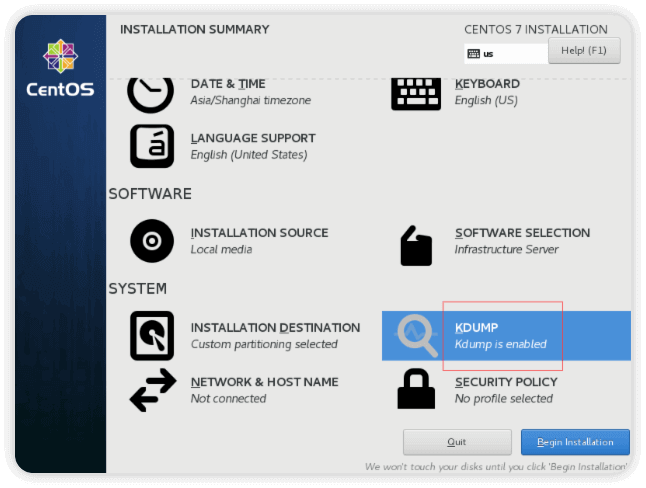646x488 pixels.
Task: Click the 'Infrastructure Server' status text
Action: (507, 249)
